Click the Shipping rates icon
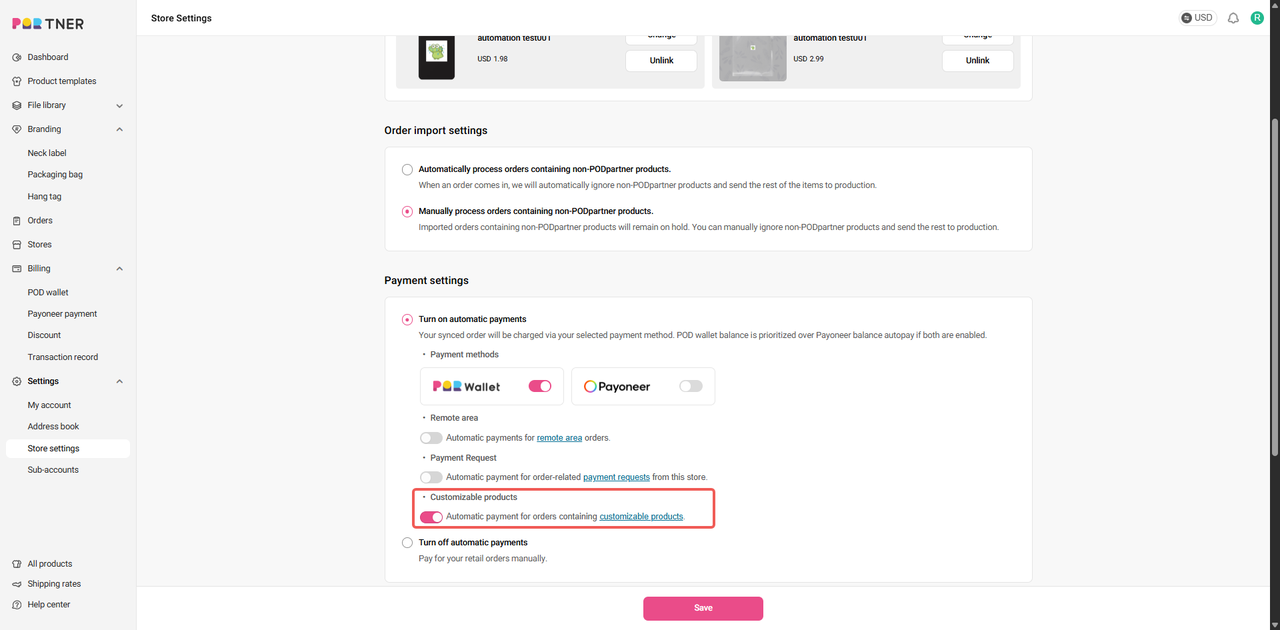This screenshot has height=630, width=1280. (x=17, y=584)
